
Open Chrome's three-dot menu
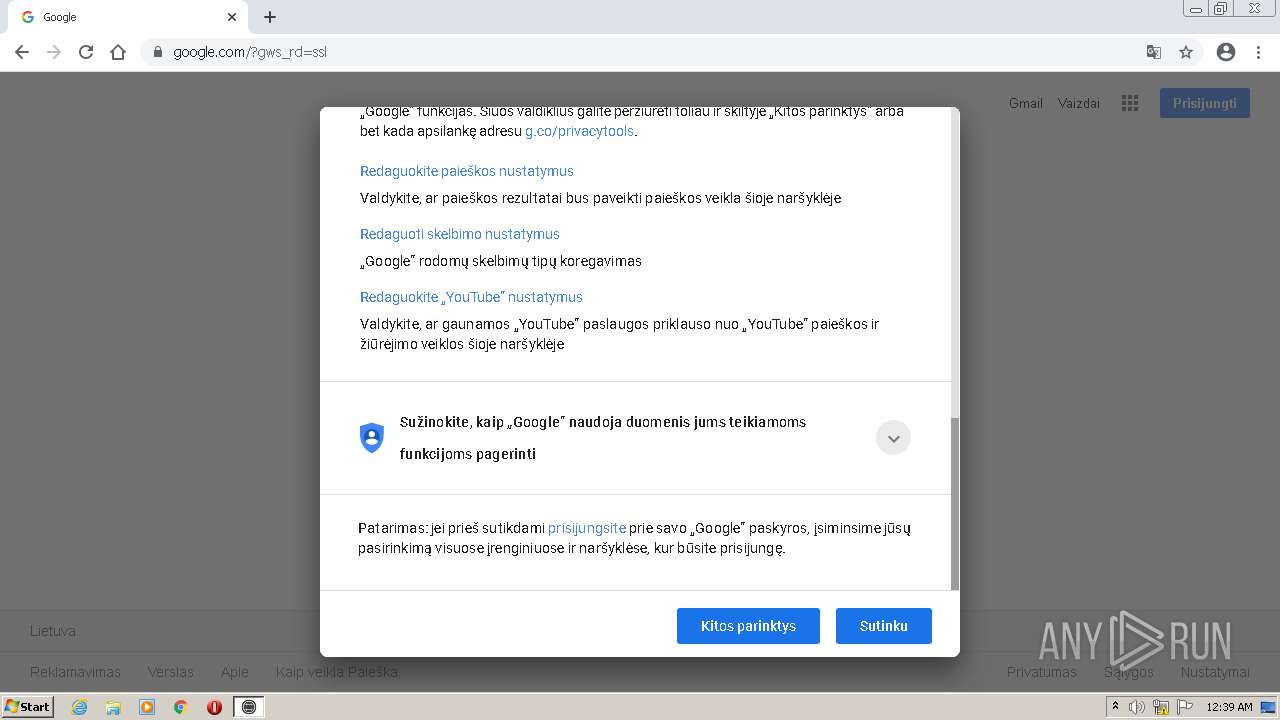tap(1259, 52)
